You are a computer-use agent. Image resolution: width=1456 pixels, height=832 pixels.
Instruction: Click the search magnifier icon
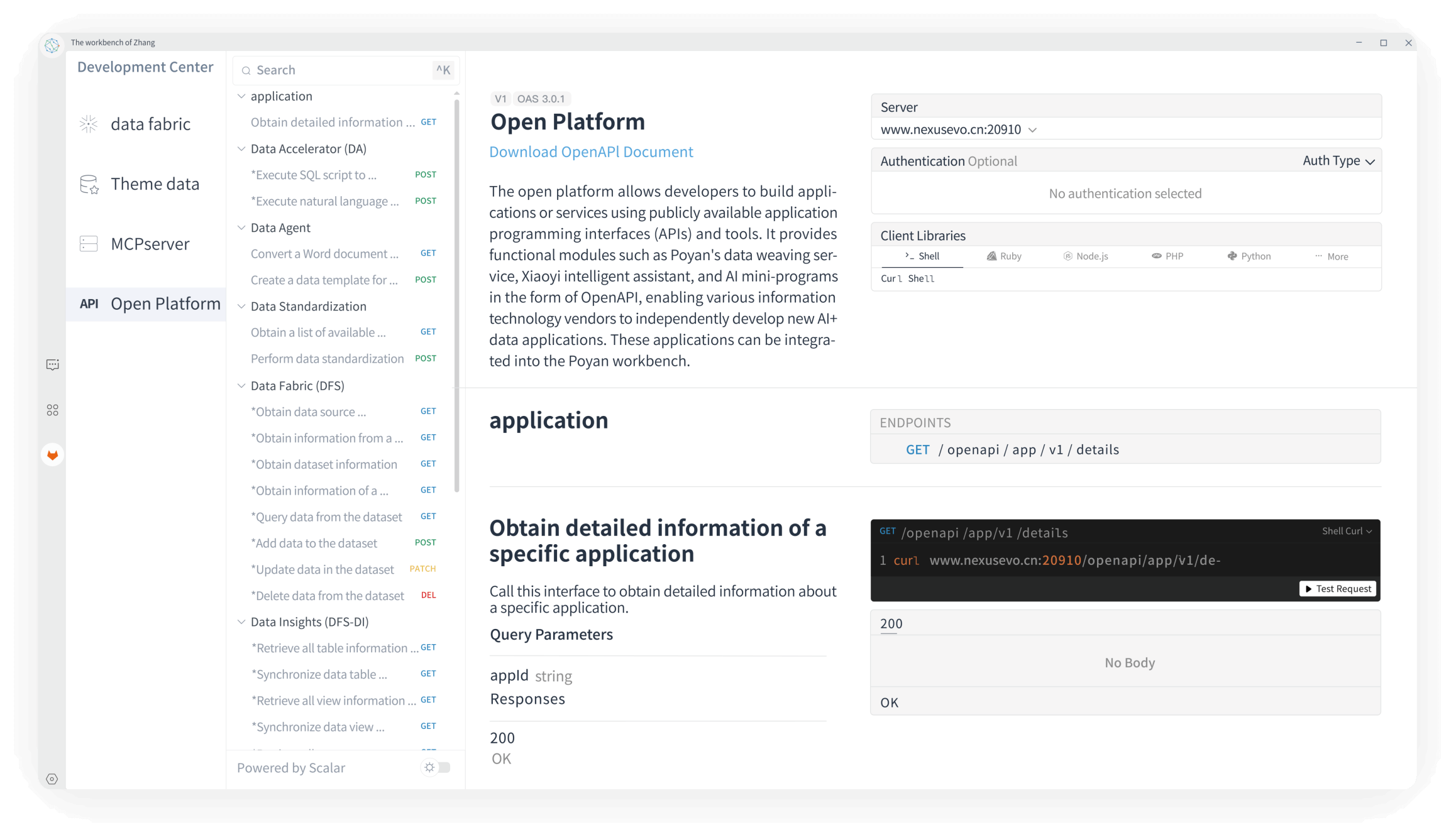tap(246, 70)
